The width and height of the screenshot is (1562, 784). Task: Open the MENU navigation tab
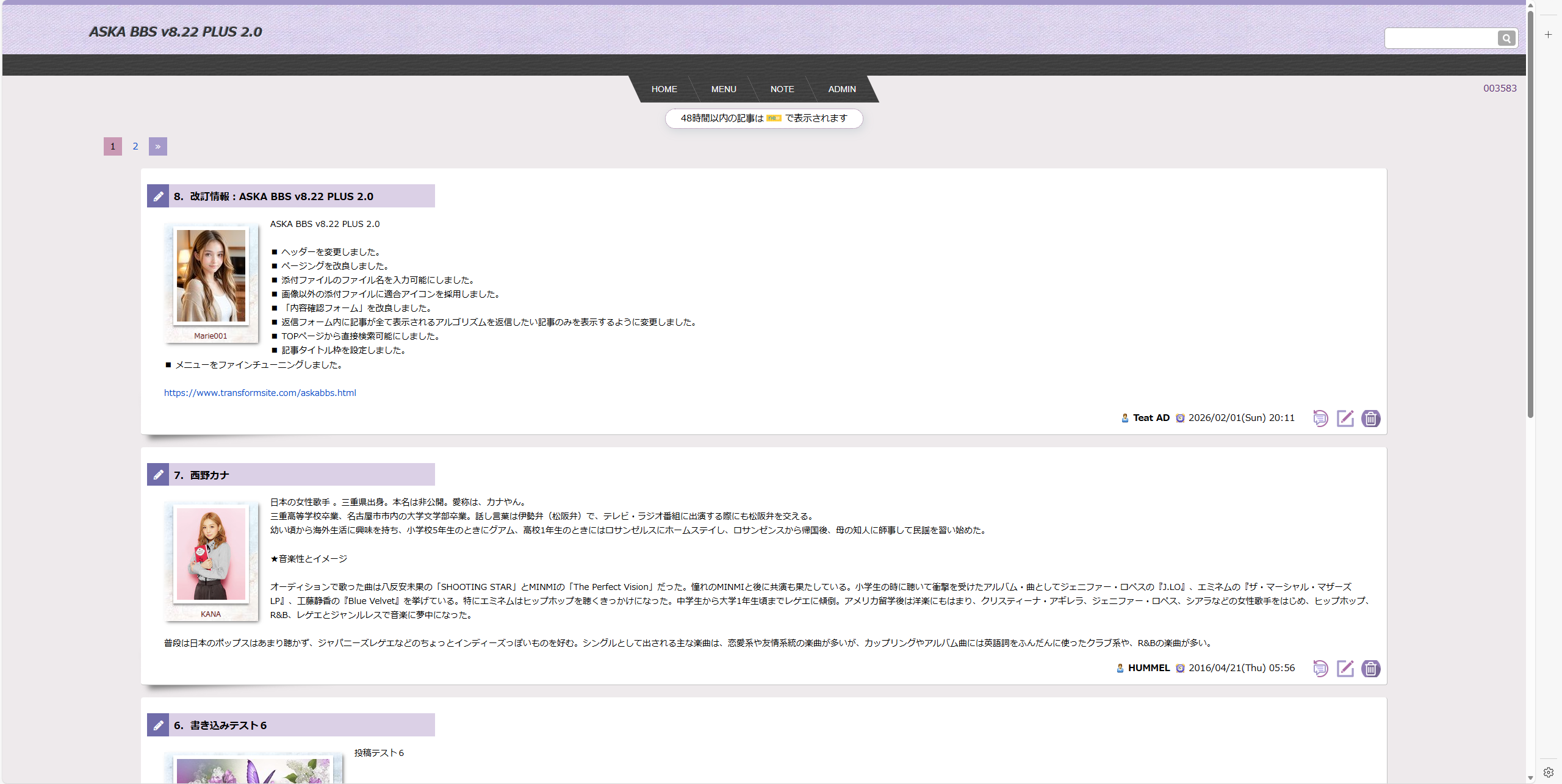tap(724, 89)
